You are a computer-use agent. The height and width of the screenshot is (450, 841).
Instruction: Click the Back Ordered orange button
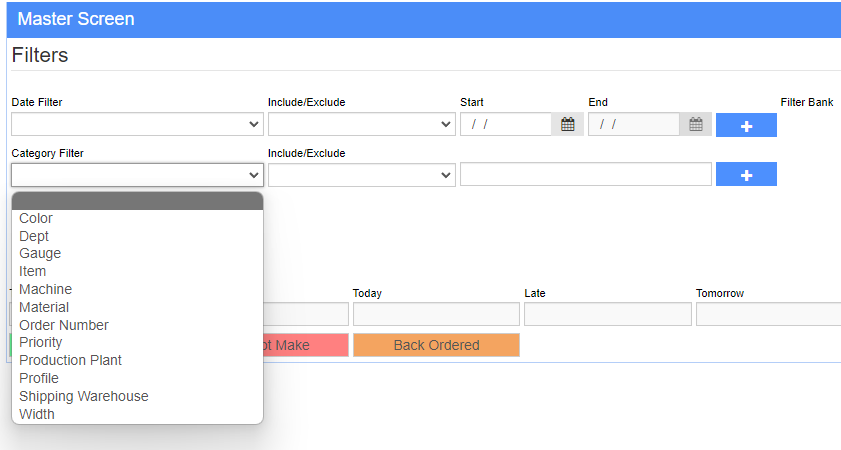[x=436, y=345]
